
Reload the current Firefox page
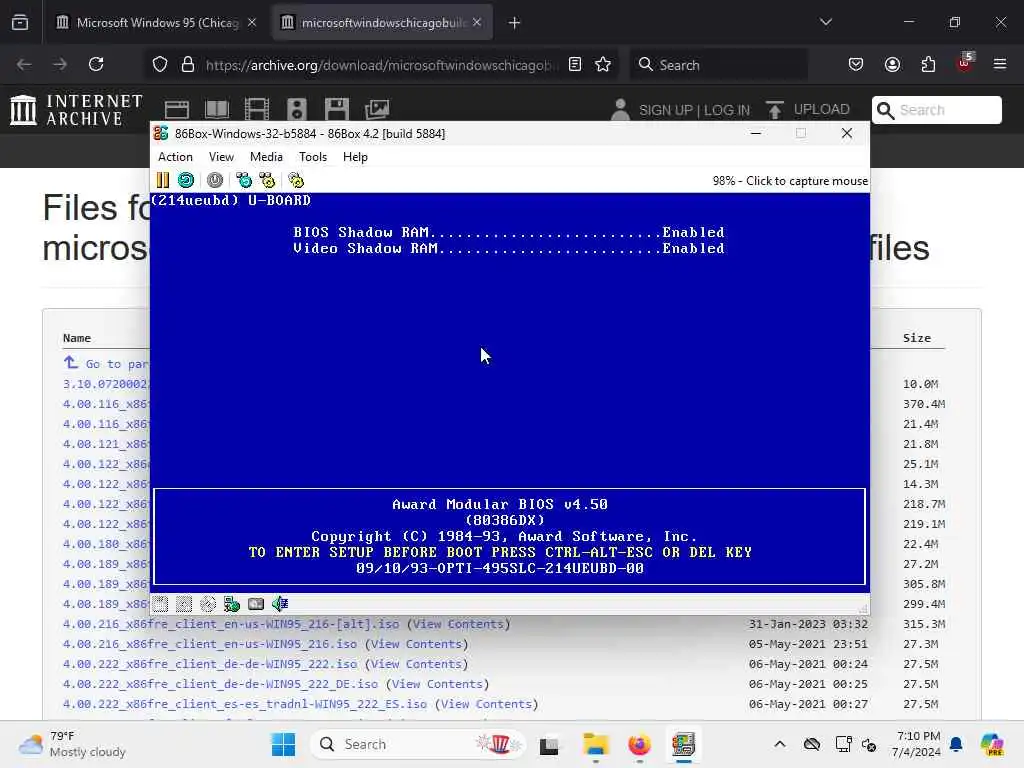(97, 64)
